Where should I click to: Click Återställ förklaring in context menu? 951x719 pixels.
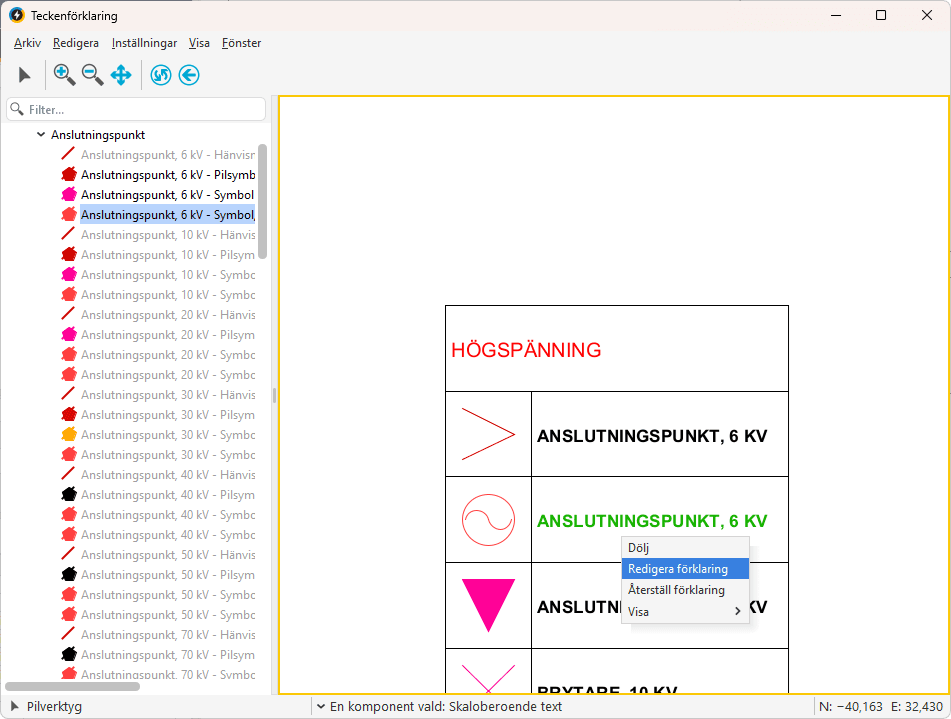pyautogui.click(x=676, y=590)
